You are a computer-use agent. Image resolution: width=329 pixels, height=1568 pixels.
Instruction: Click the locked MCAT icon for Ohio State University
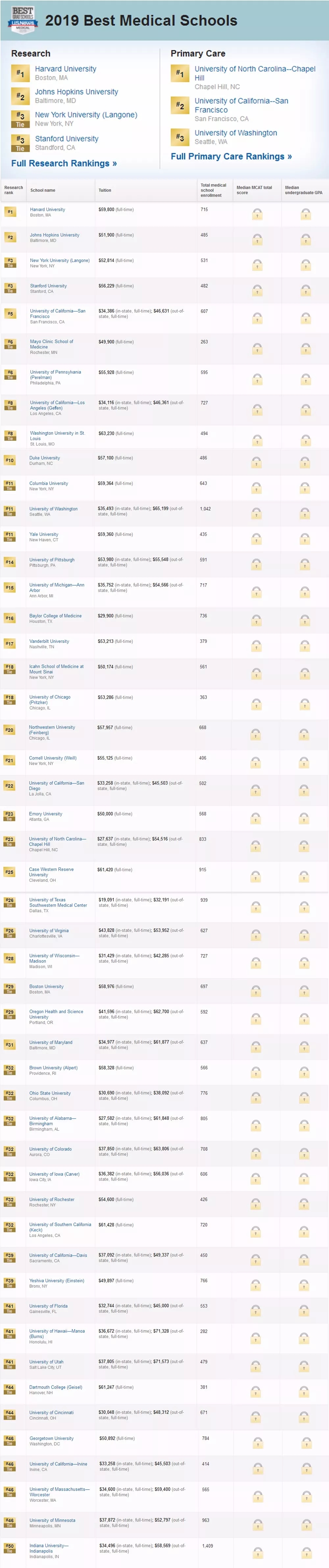[257, 1097]
